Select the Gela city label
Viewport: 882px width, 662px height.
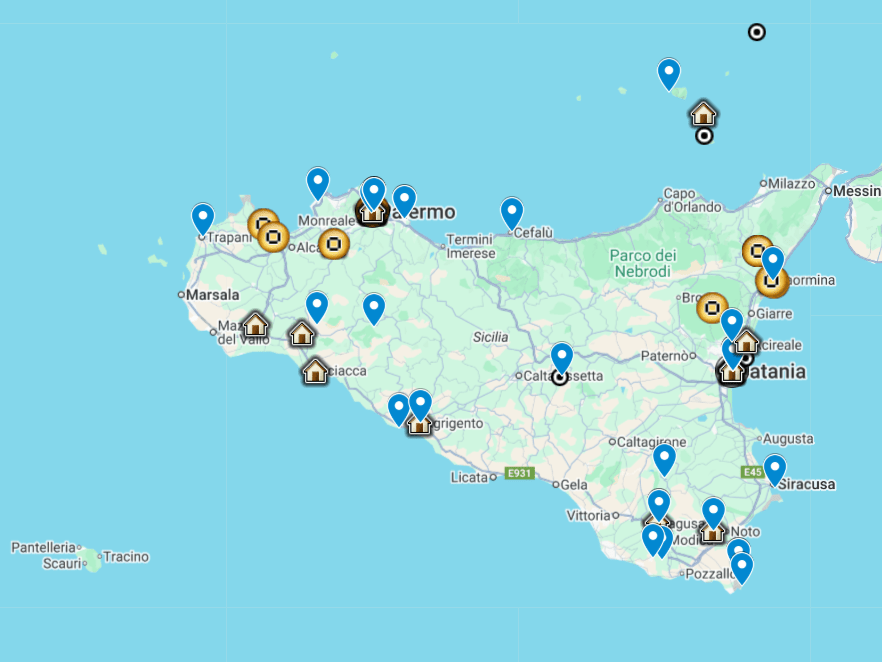[574, 484]
